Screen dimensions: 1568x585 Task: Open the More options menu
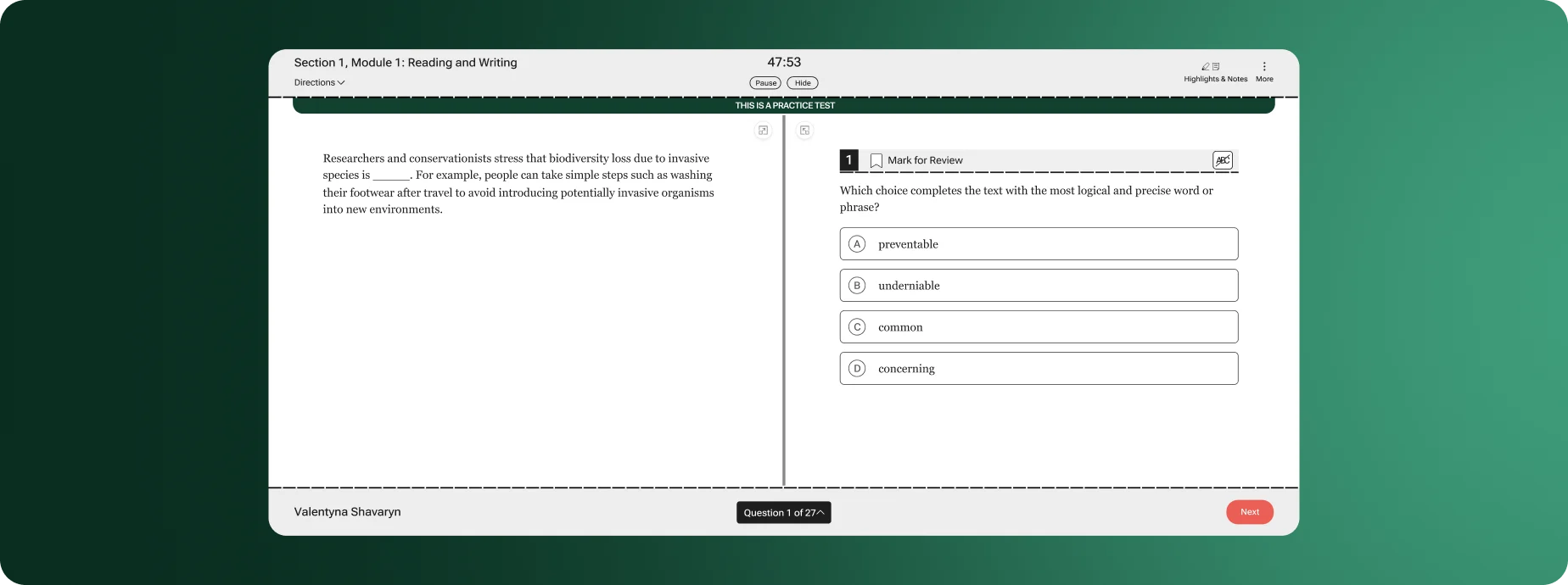pyautogui.click(x=1264, y=71)
